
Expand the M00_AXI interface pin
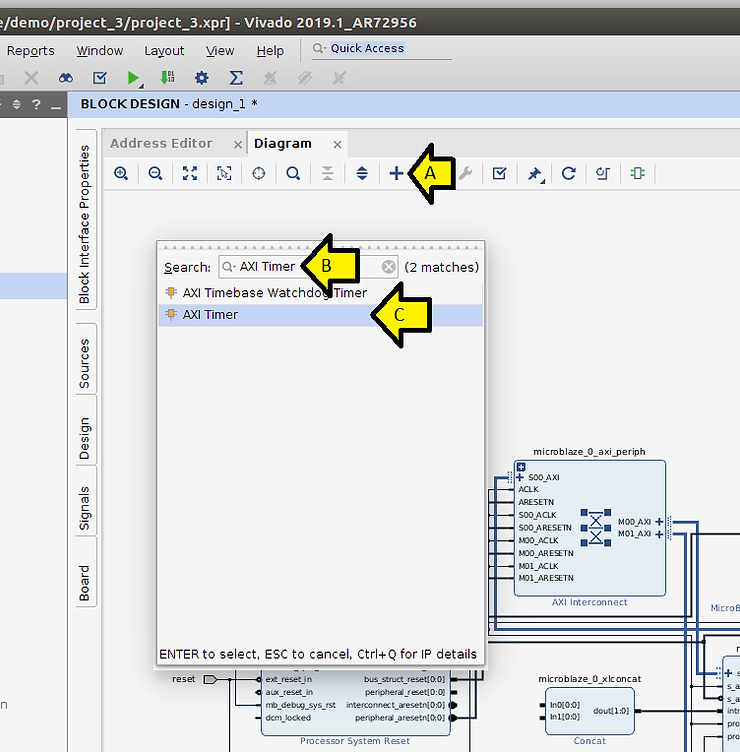coord(659,521)
